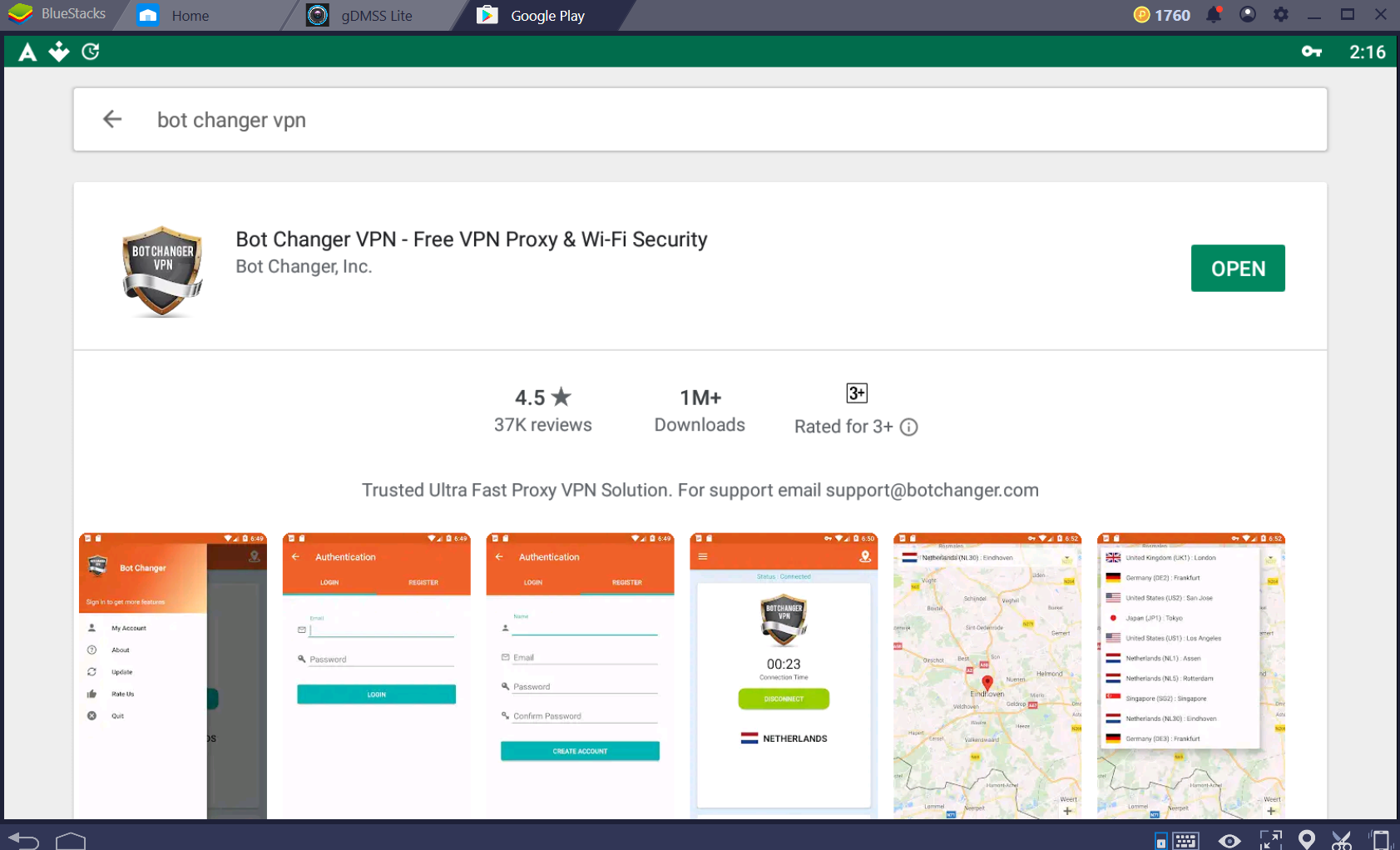Open the Netherlands connected screenshot thumbnail
Image resolution: width=1400 pixels, height=850 pixels.
point(784,676)
